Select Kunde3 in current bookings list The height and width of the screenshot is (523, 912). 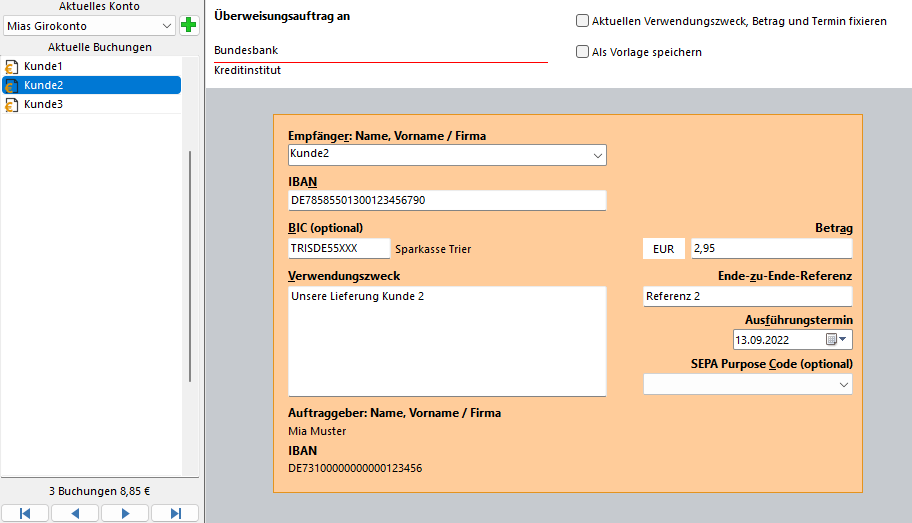point(92,105)
